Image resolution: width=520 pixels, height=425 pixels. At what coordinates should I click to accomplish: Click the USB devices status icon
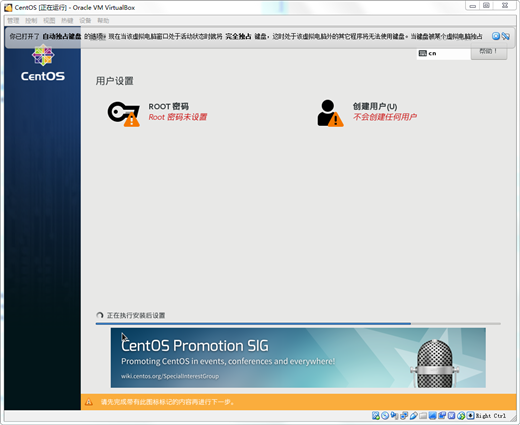tap(414, 415)
